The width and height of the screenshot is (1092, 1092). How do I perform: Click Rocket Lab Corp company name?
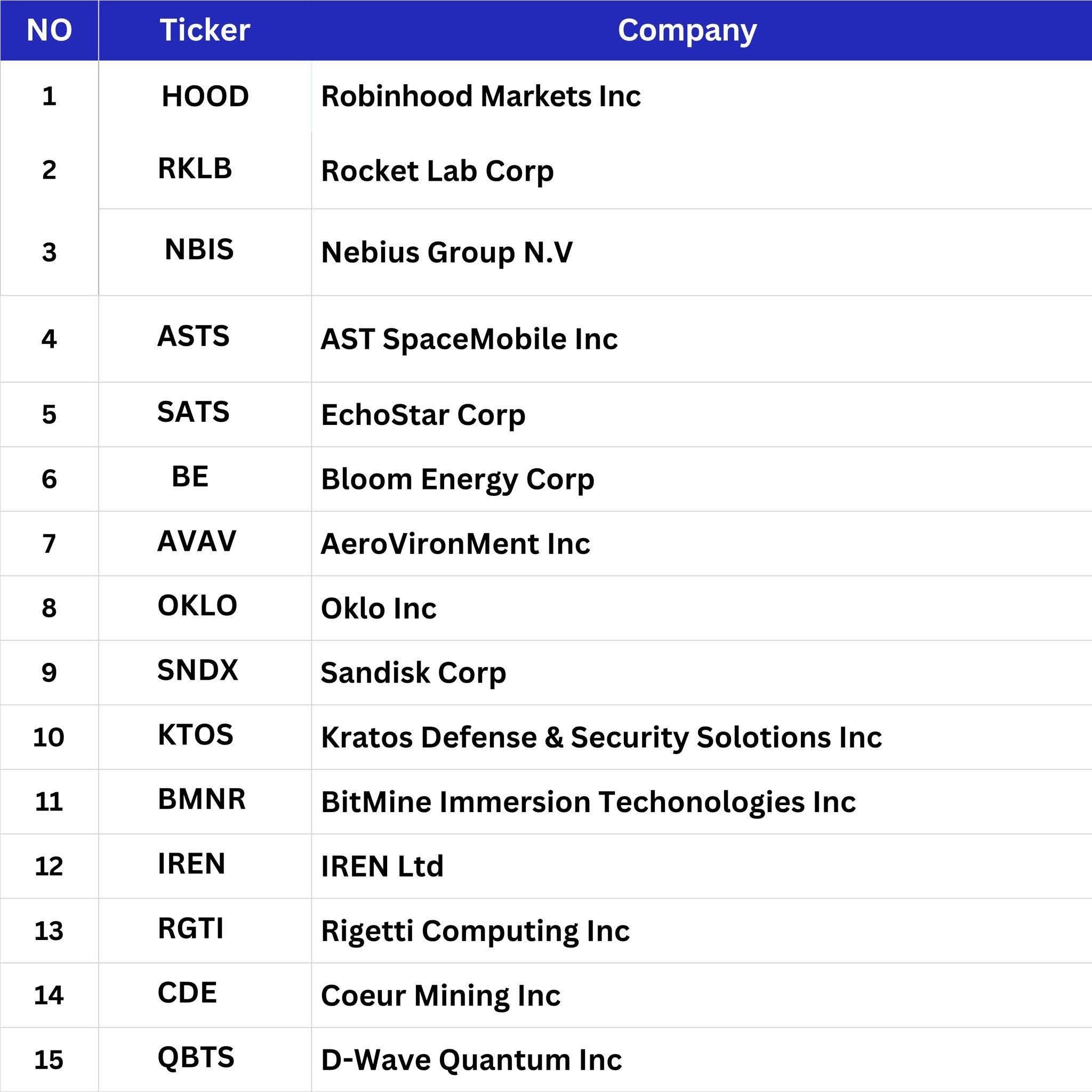click(437, 171)
